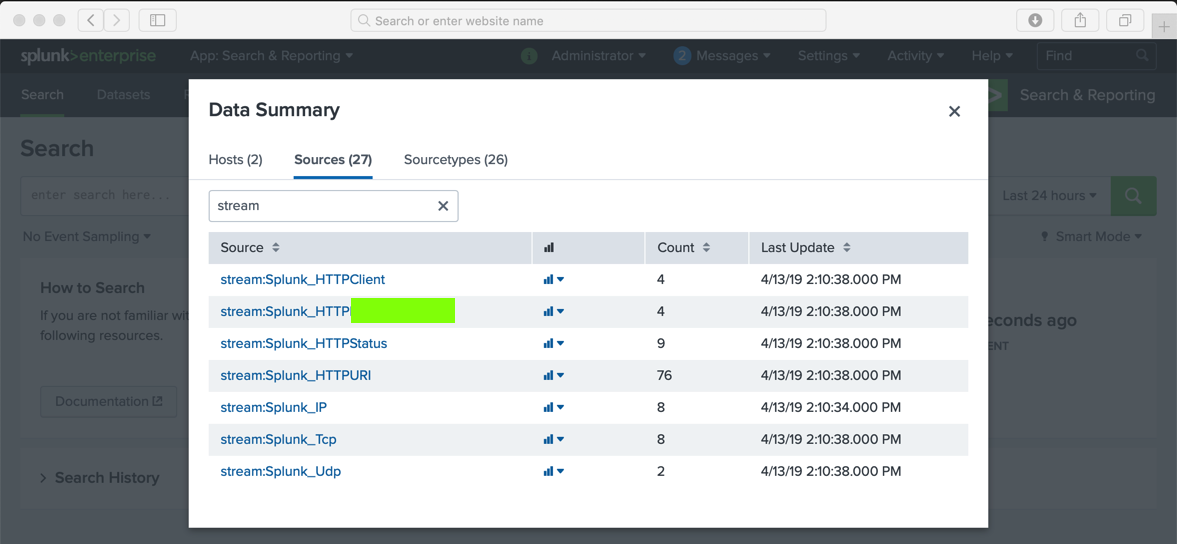This screenshot has height=544, width=1177.
Task: Click the Splunk enterprise logo
Action: 89,56
